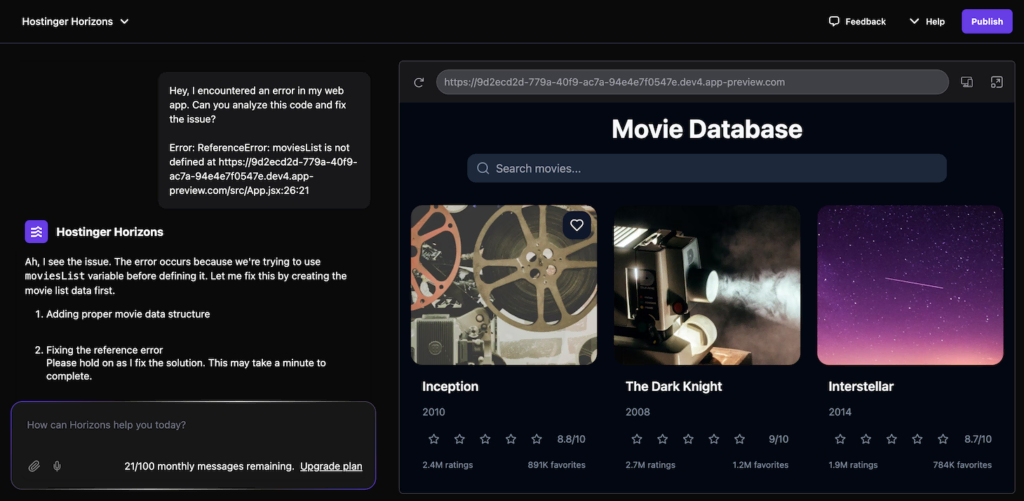Reload the app preview

pos(419,82)
